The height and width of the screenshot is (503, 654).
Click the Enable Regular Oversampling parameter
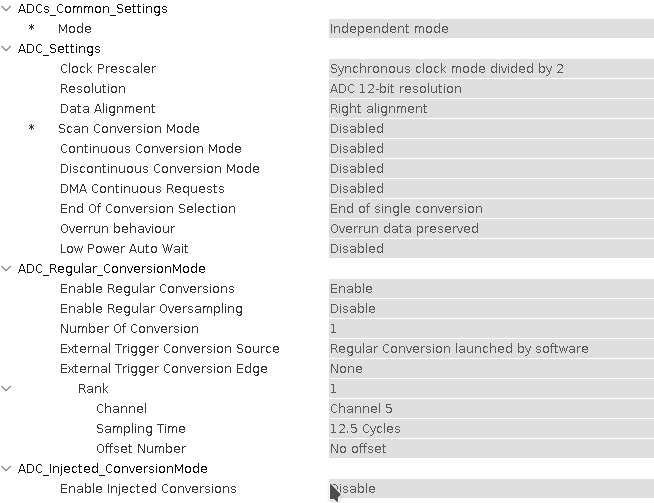pos(151,309)
